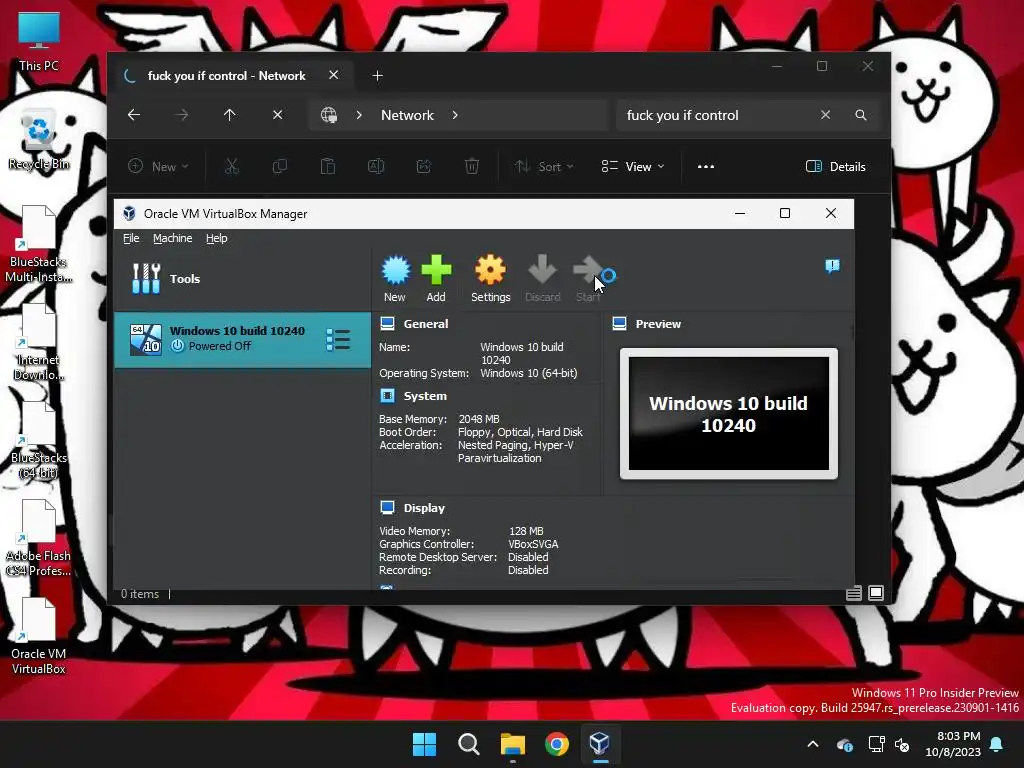
Task: Open This PC desktop icon
Action: pos(39,41)
